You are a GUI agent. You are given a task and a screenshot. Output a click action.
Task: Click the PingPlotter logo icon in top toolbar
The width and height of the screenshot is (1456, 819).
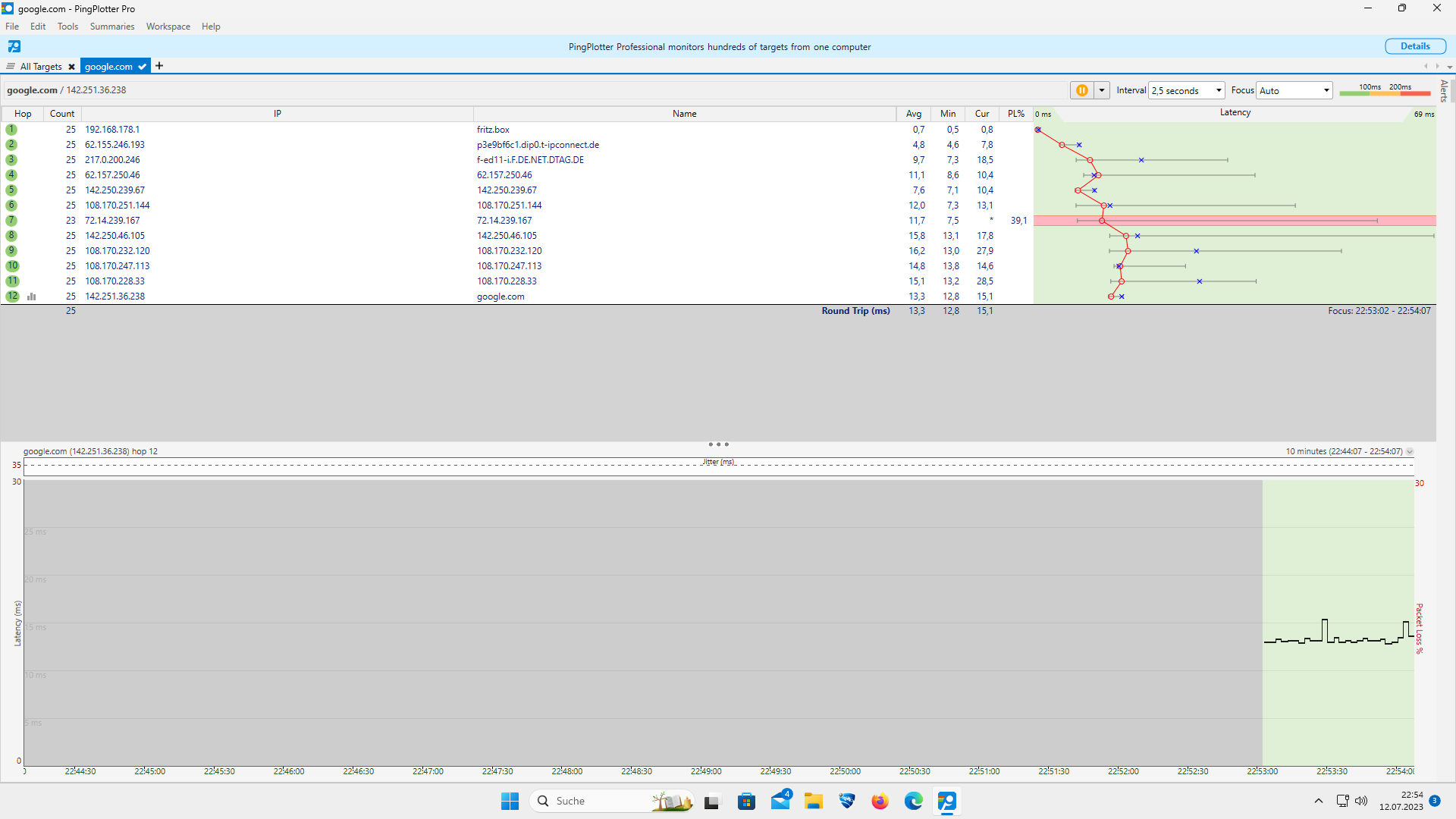13,46
